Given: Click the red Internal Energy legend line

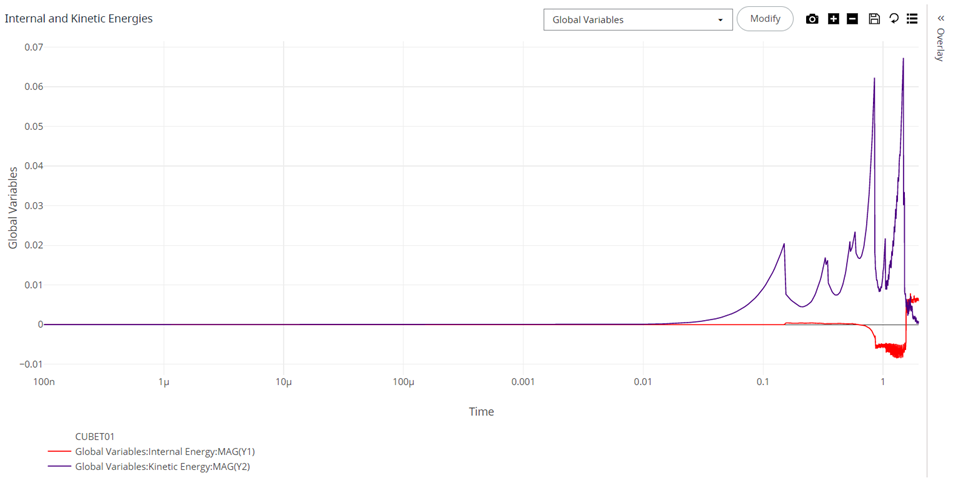Looking at the screenshot, I should coord(59,452).
